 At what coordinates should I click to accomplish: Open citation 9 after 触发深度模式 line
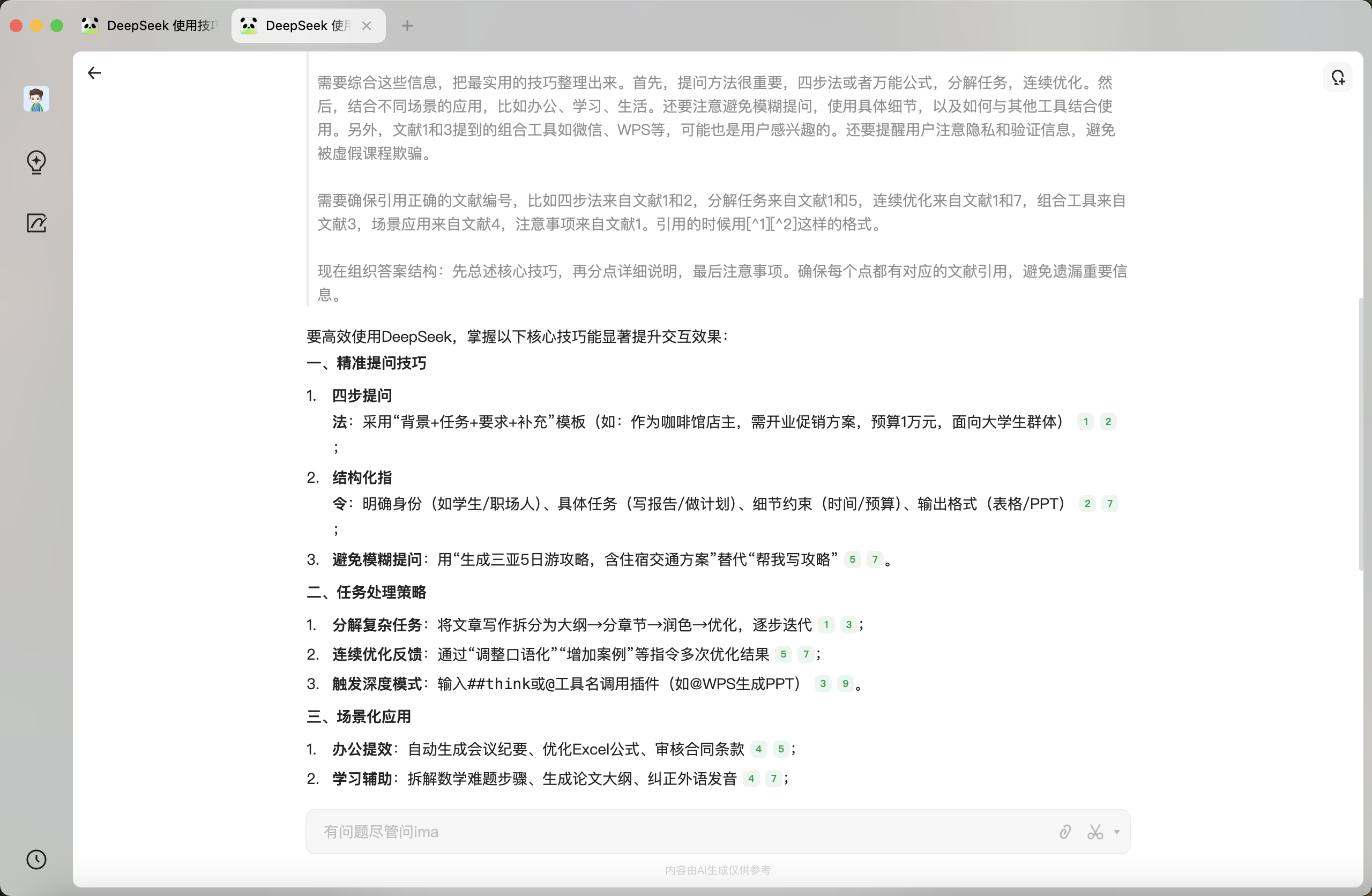(845, 683)
